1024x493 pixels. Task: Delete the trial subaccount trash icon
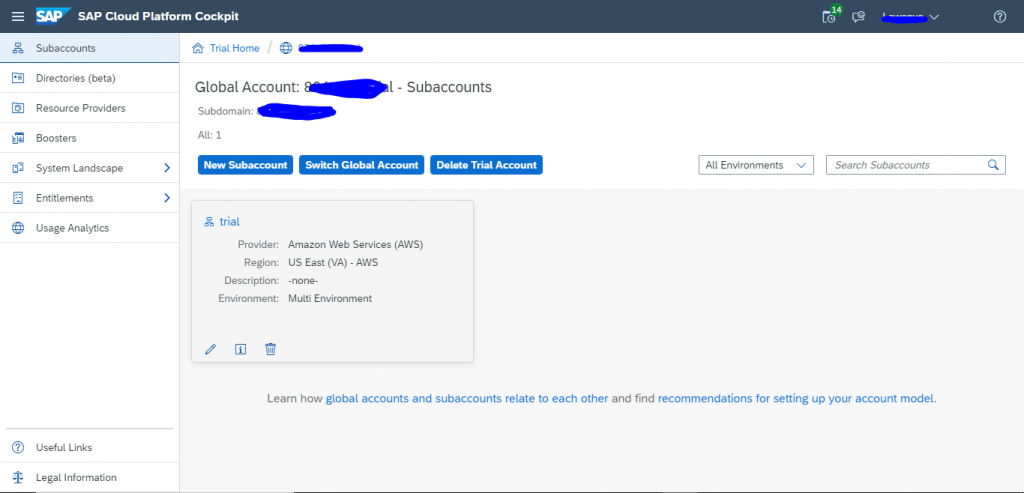270,349
